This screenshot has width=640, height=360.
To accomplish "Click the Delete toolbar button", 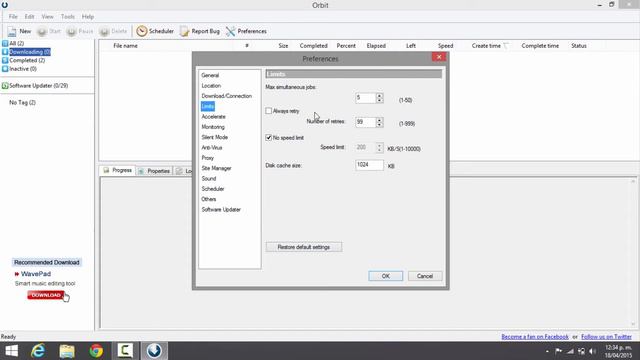I will click(113, 31).
